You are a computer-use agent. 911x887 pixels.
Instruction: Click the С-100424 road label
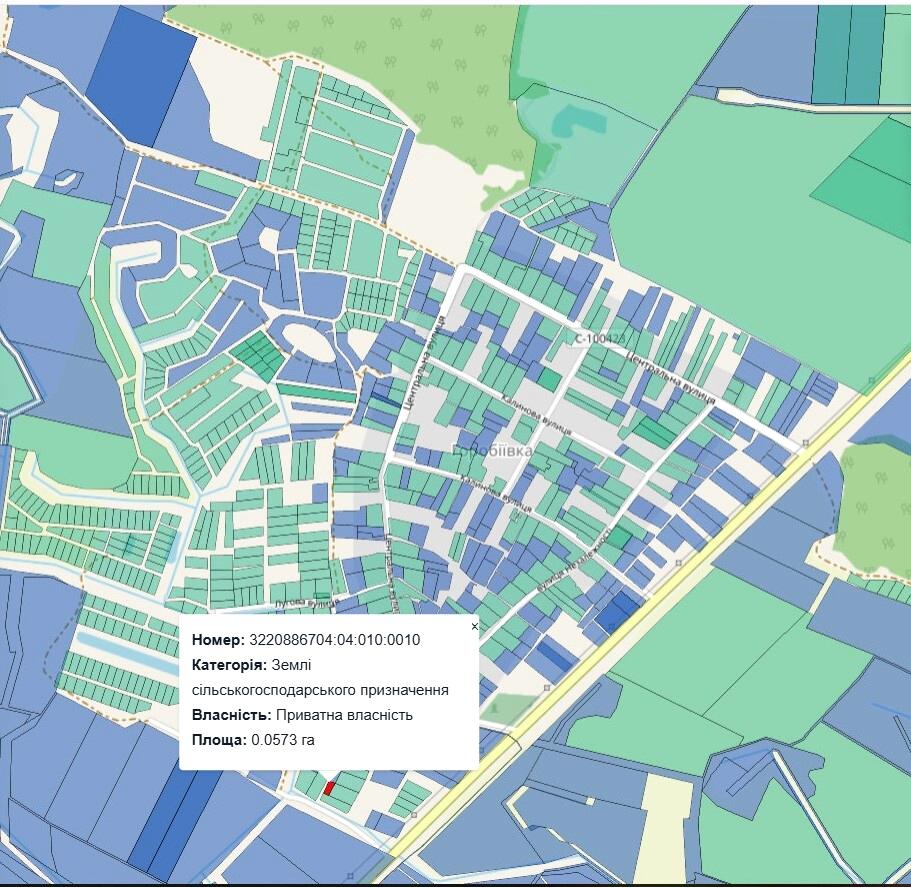pos(596,340)
